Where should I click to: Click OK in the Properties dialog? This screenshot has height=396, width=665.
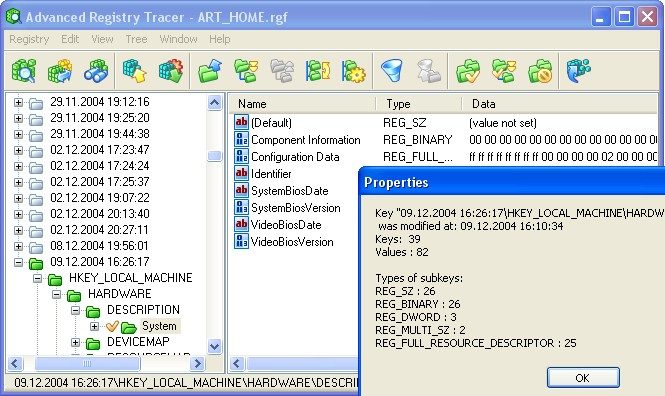coord(583,377)
